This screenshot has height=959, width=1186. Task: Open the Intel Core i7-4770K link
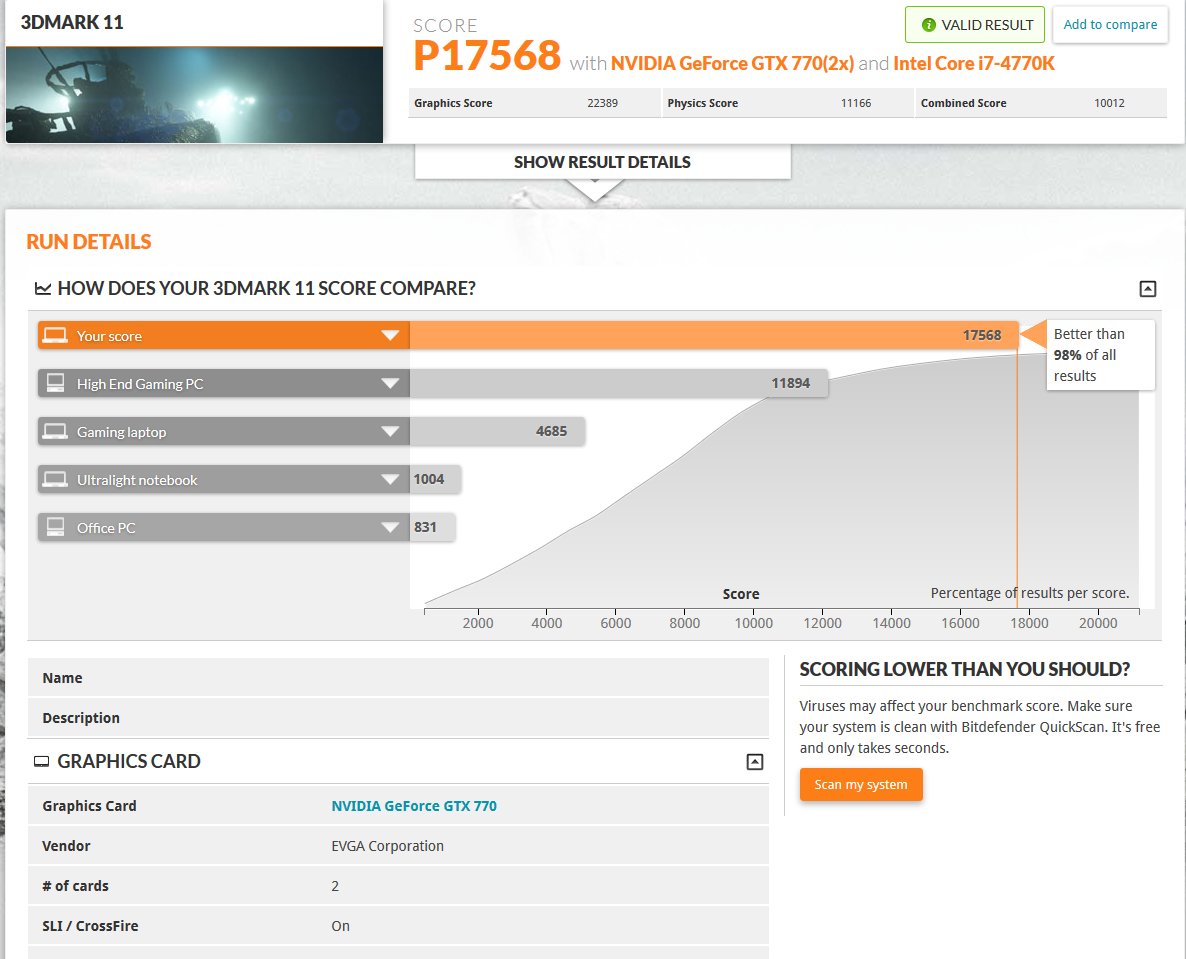pos(973,64)
